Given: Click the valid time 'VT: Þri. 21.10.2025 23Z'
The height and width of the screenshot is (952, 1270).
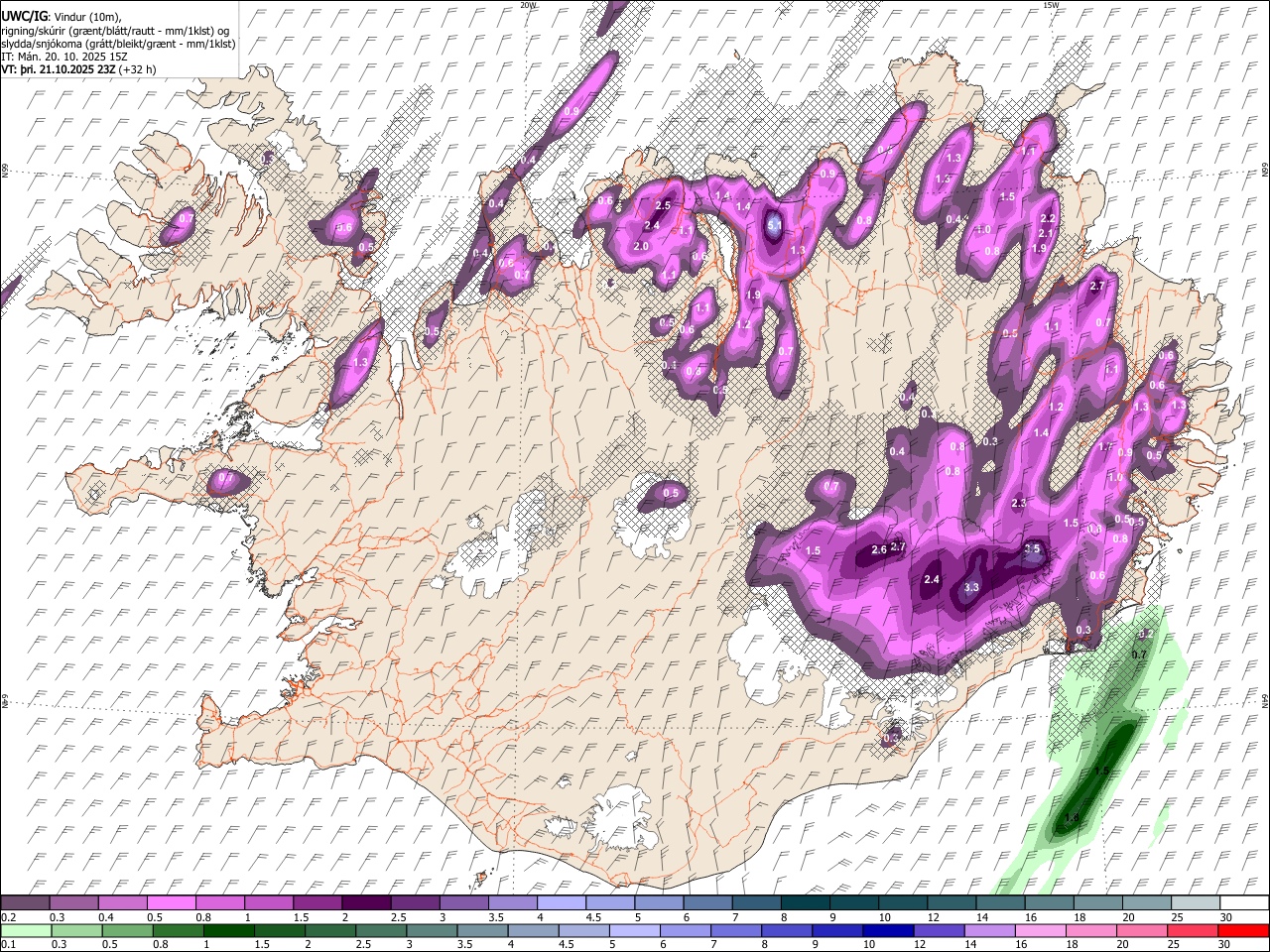Looking at the screenshot, I should 59,69.
